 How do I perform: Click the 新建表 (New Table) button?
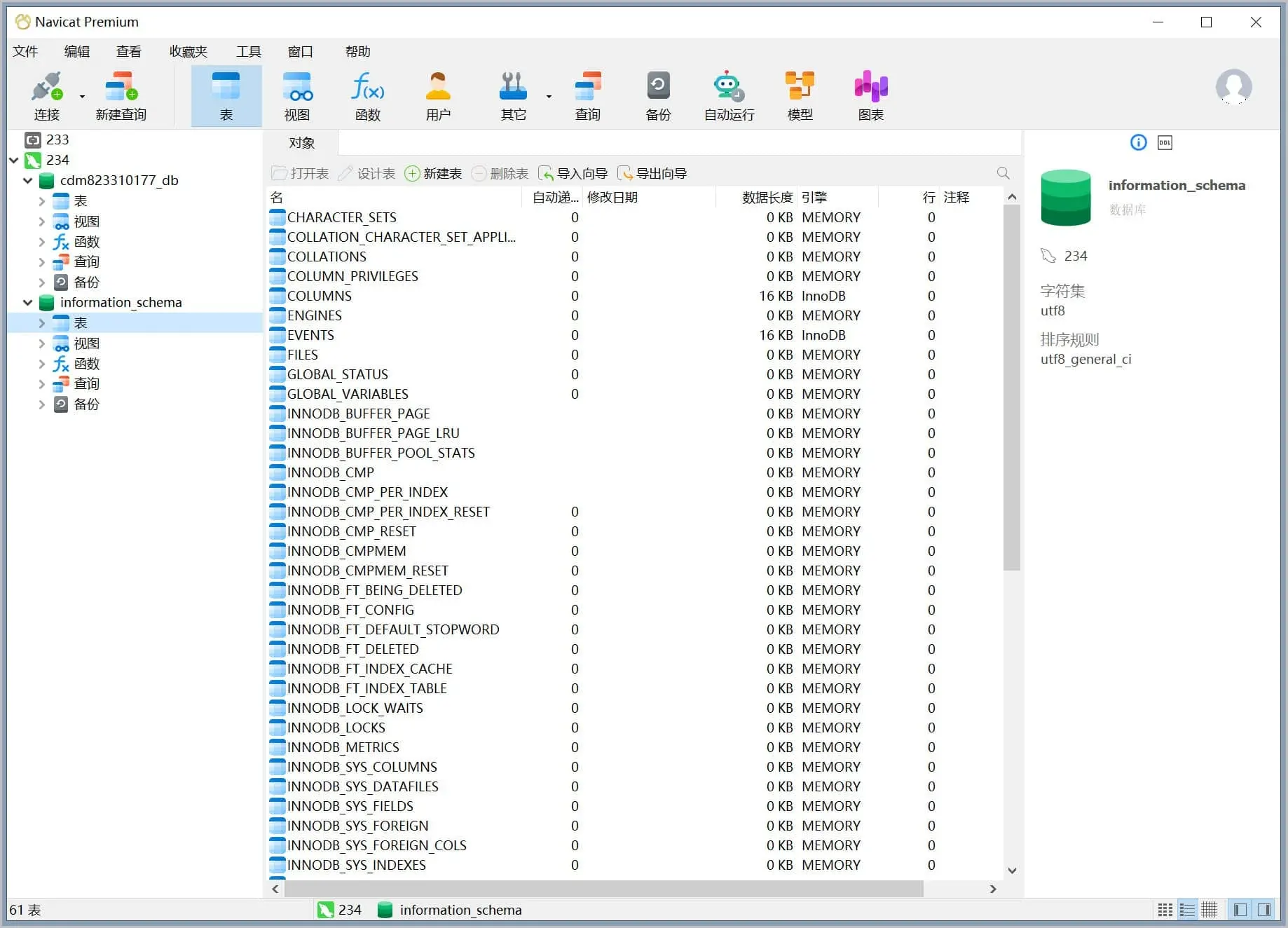[434, 174]
